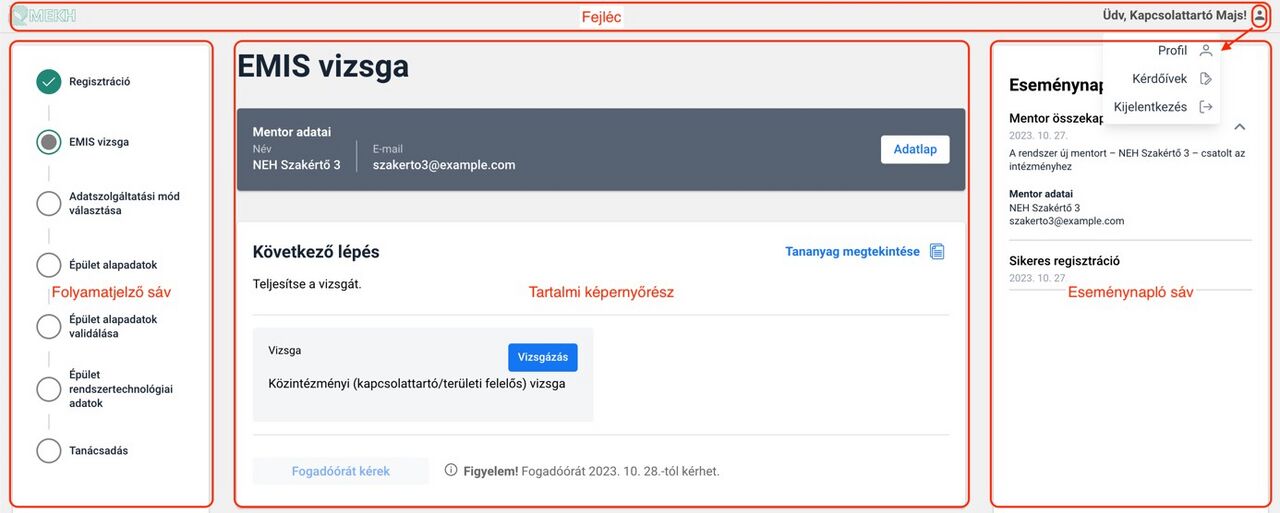Image resolution: width=1280 pixels, height=513 pixels.
Task: Click the person icon beside Profil
Action: coord(1206,51)
